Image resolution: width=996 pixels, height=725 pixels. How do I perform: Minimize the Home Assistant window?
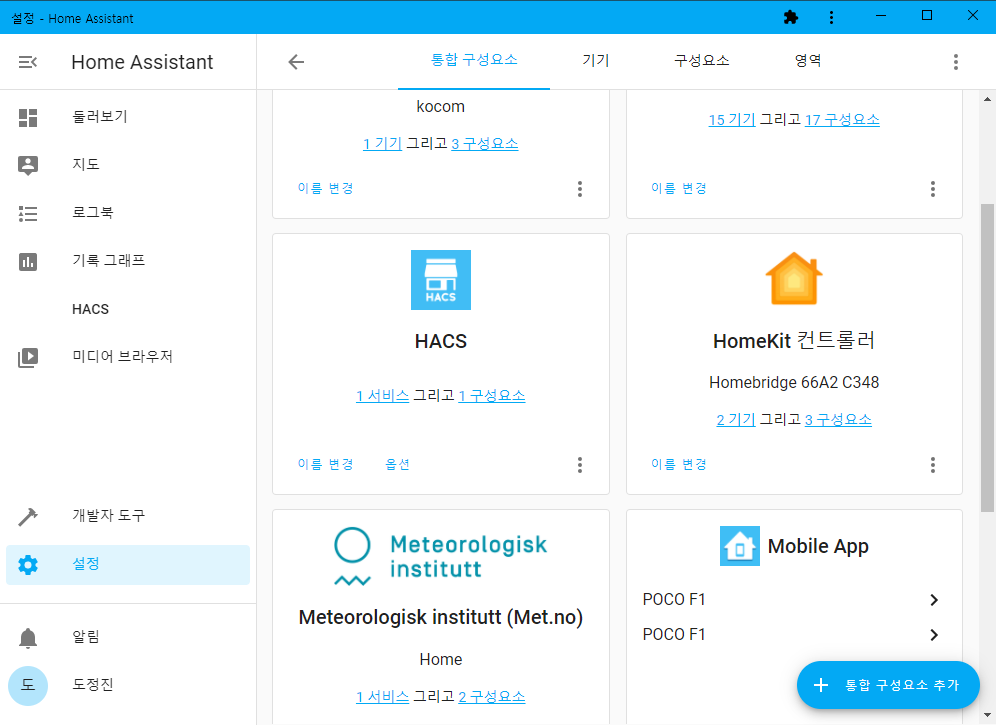[880, 17]
